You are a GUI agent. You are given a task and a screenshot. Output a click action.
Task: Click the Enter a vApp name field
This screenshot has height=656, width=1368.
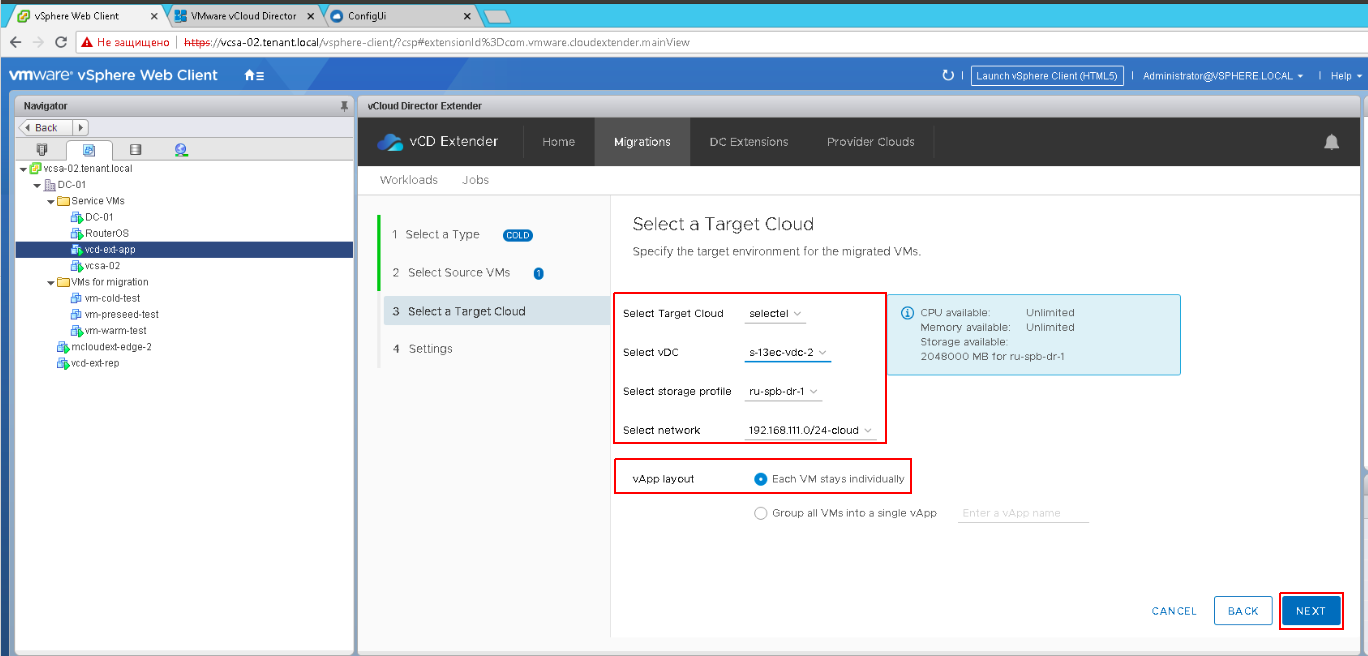pos(1022,512)
